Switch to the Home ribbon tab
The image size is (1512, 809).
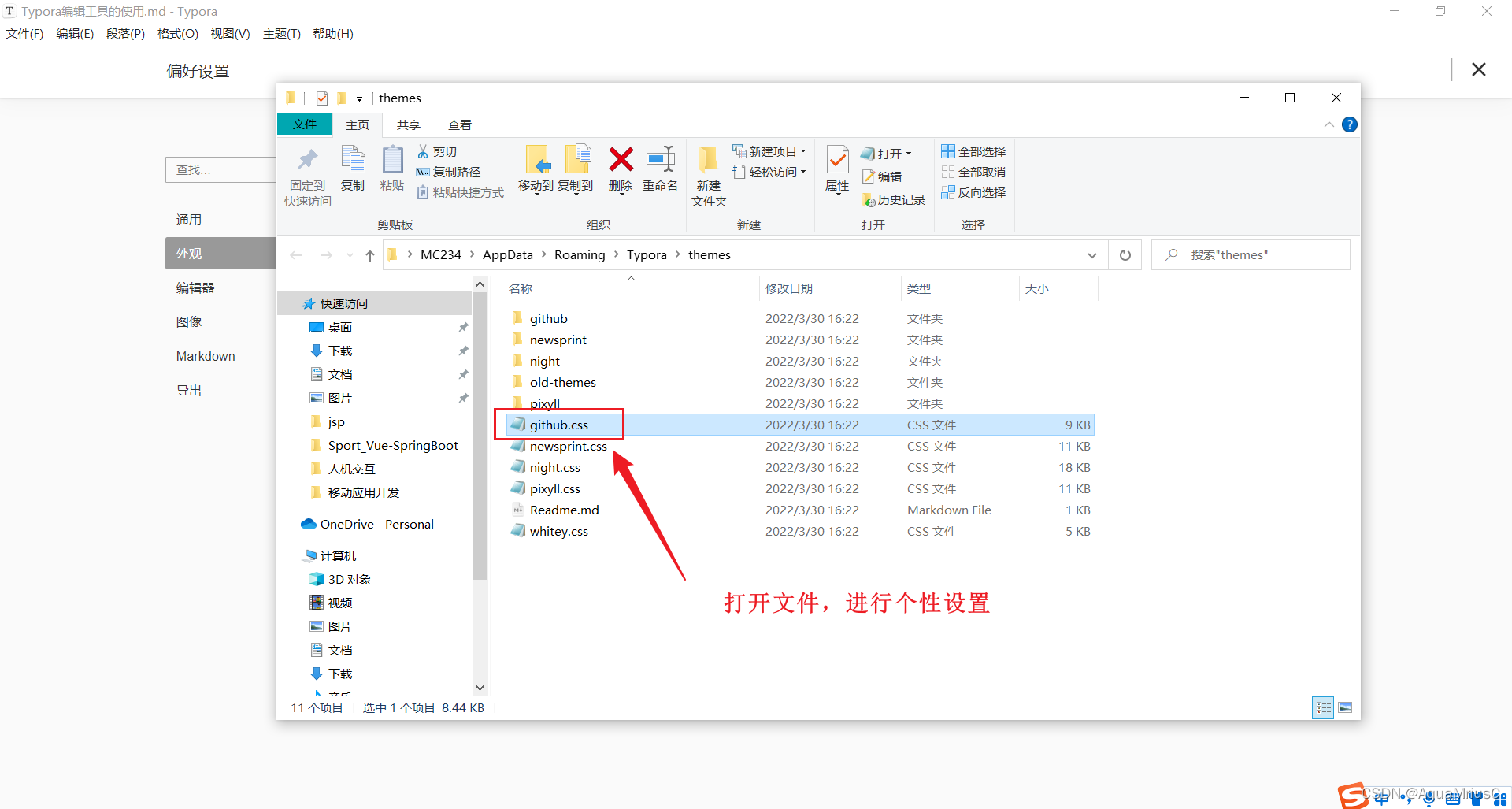tap(358, 124)
